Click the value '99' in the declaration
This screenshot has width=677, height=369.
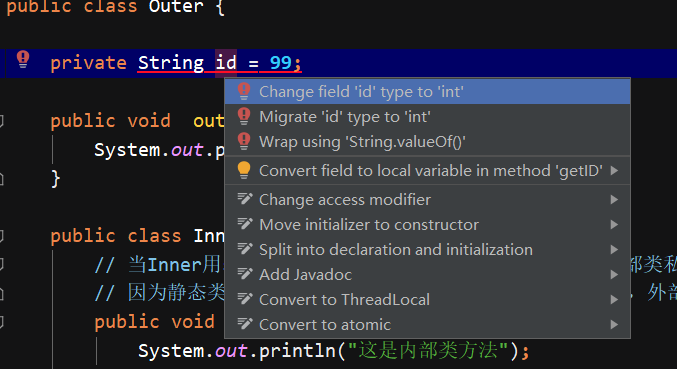[x=281, y=63]
